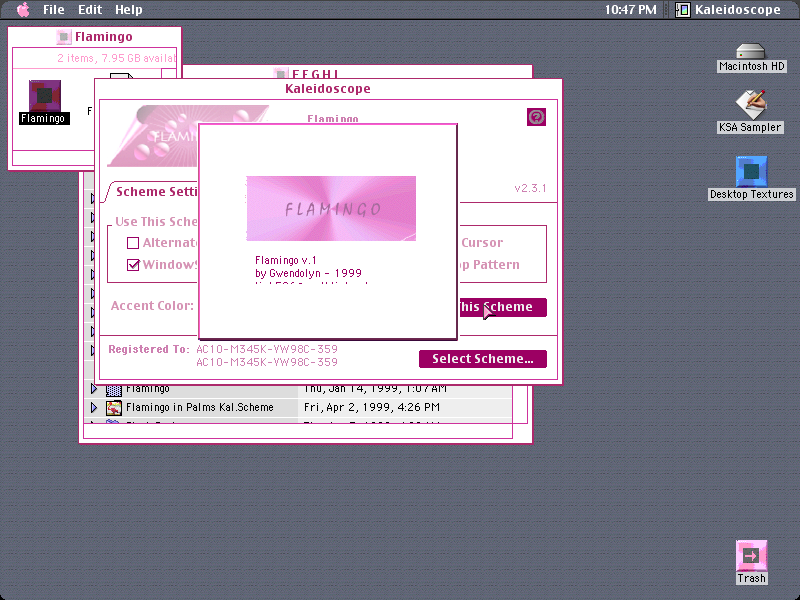Click the Flamingo in Palms Kal.Scheme icon
The image size is (800, 600).
click(x=113, y=408)
